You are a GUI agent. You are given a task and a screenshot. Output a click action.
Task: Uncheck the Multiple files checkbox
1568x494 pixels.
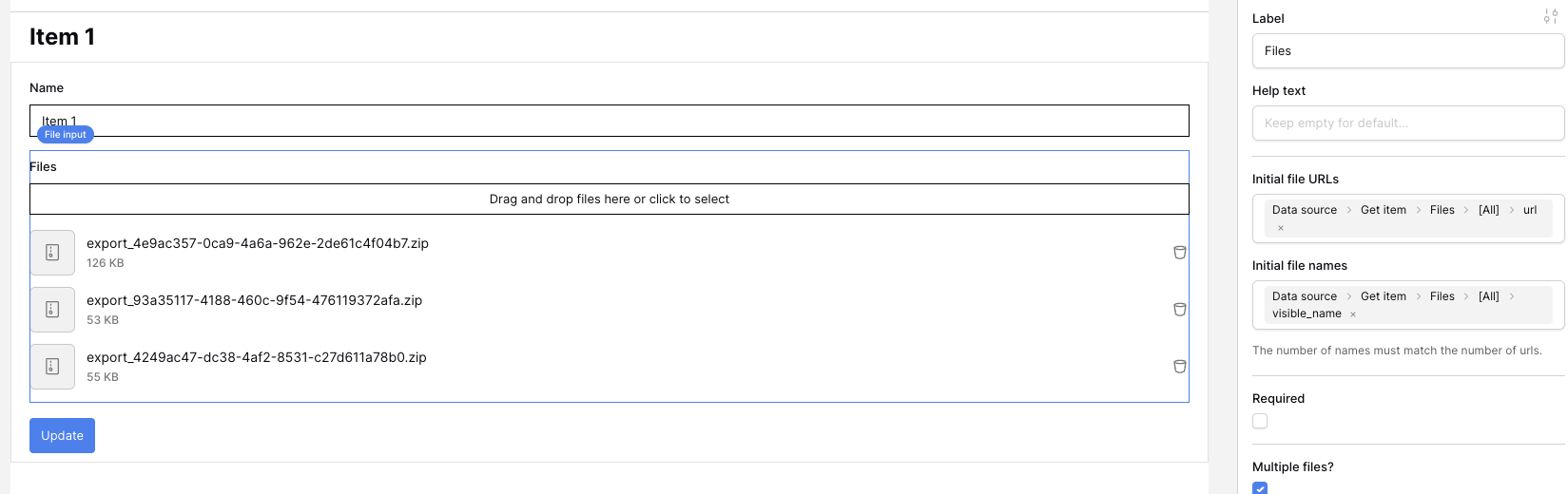tap(1260, 488)
